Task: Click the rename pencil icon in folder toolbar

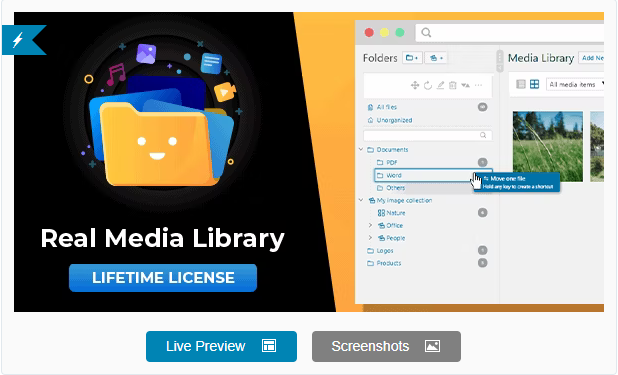Action: [x=440, y=85]
